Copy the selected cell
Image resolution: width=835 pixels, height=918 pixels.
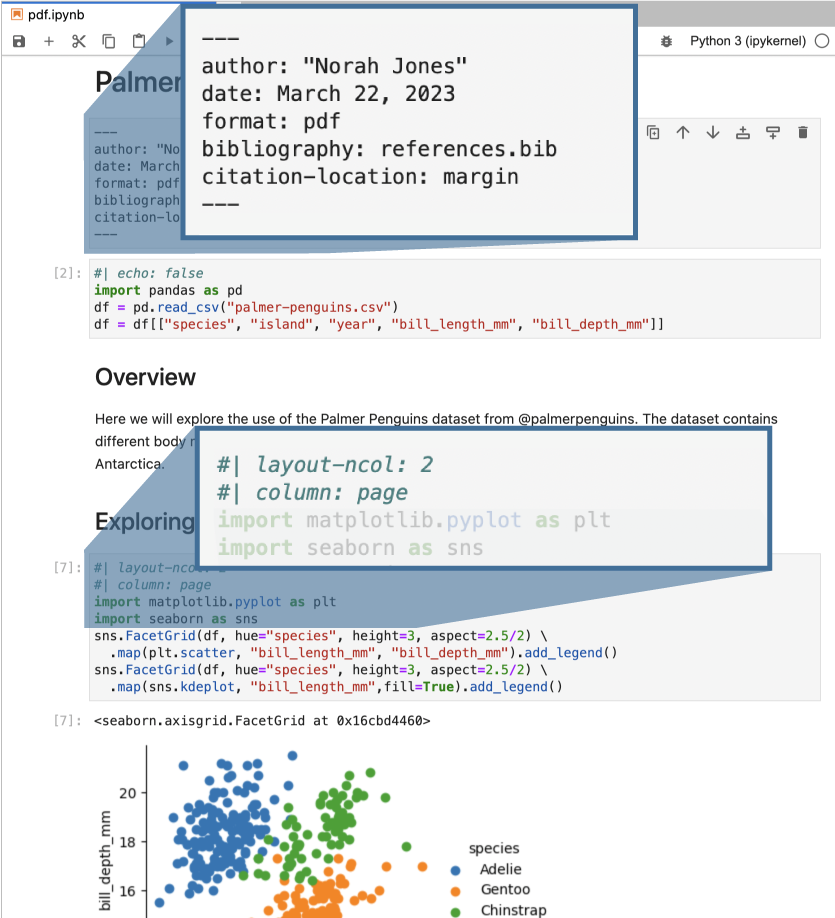click(109, 41)
